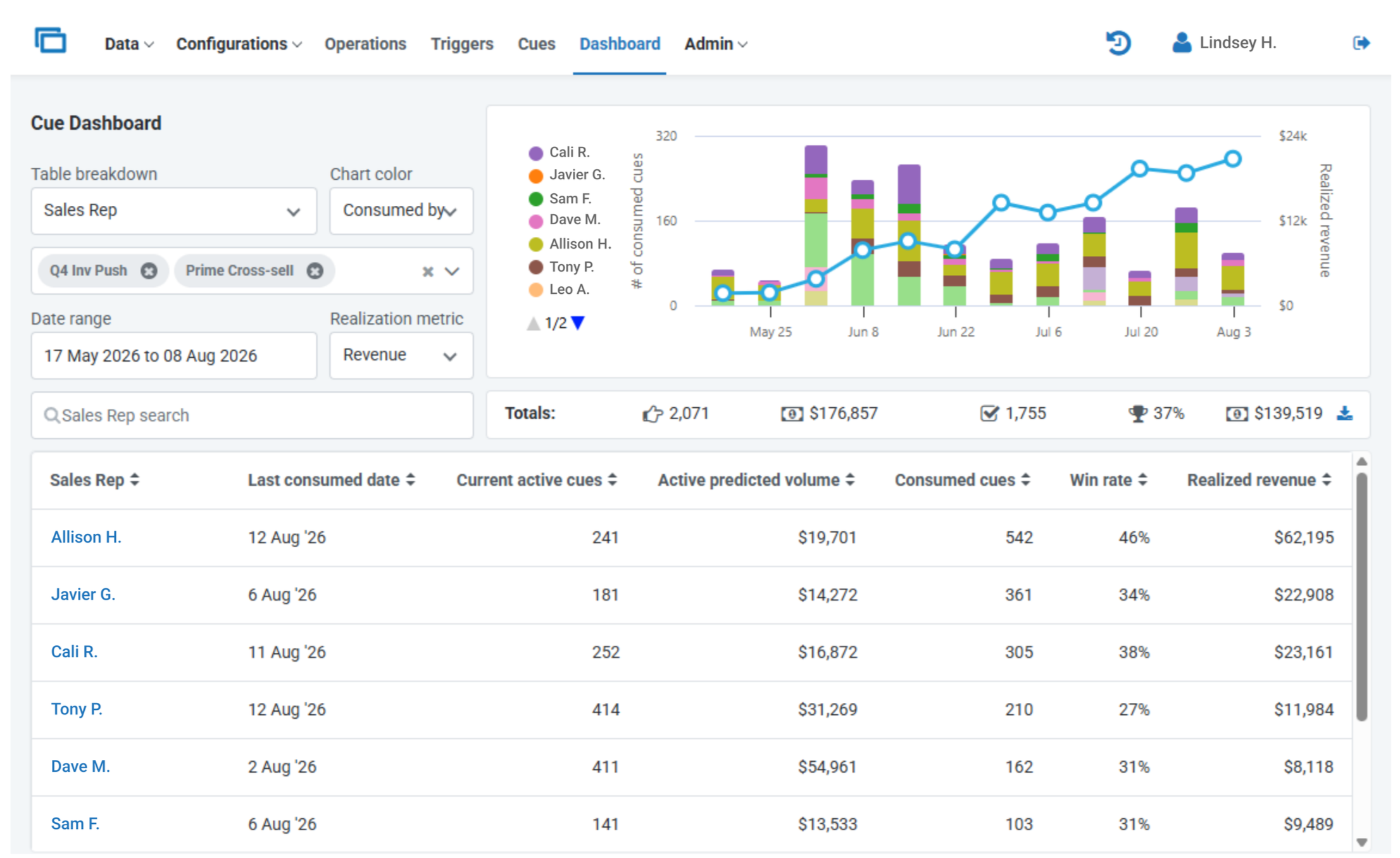Clear all selected cue filters
The width and height of the screenshot is (1400, 858).
[428, 272]
